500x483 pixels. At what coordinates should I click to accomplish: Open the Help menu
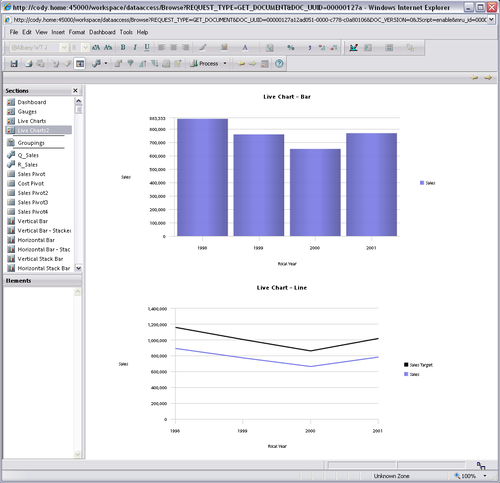pyautogui.click(x=142, y=32)
